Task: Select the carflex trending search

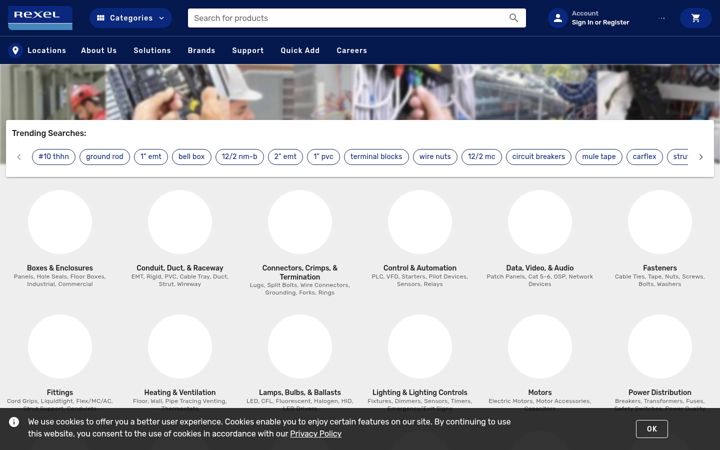Action: click(x=645, y=157)
